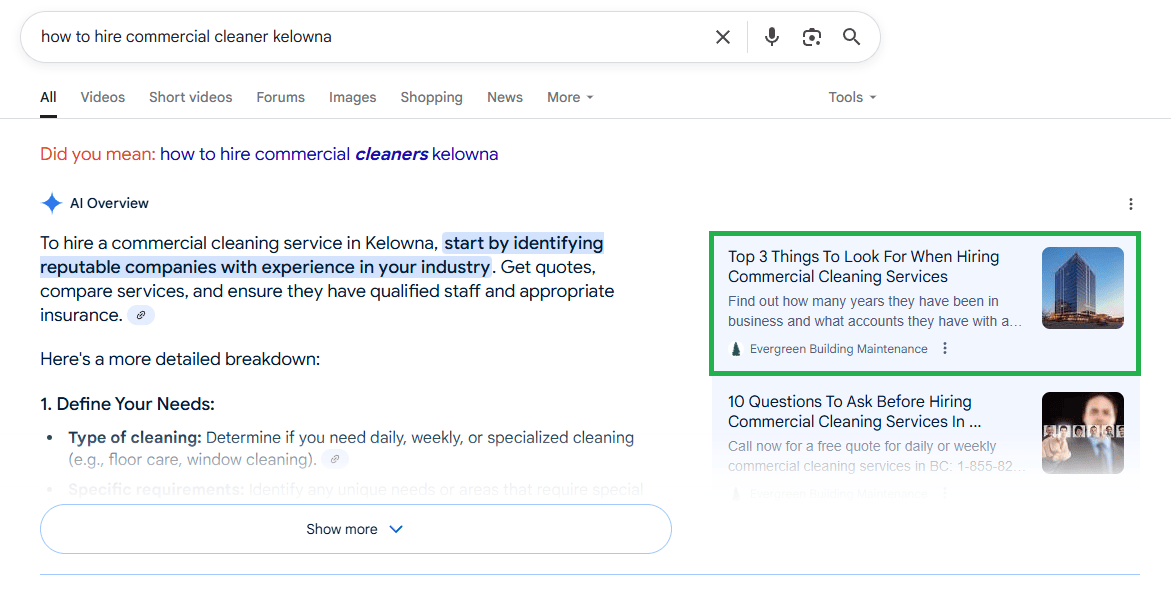This screenshot has width=1171, height=605.
Task: Open Google Lens image search
Action: (811, 36)
